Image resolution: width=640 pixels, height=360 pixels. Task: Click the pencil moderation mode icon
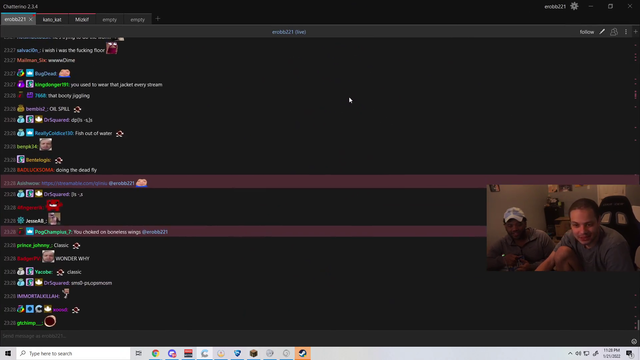coord(602,32)
